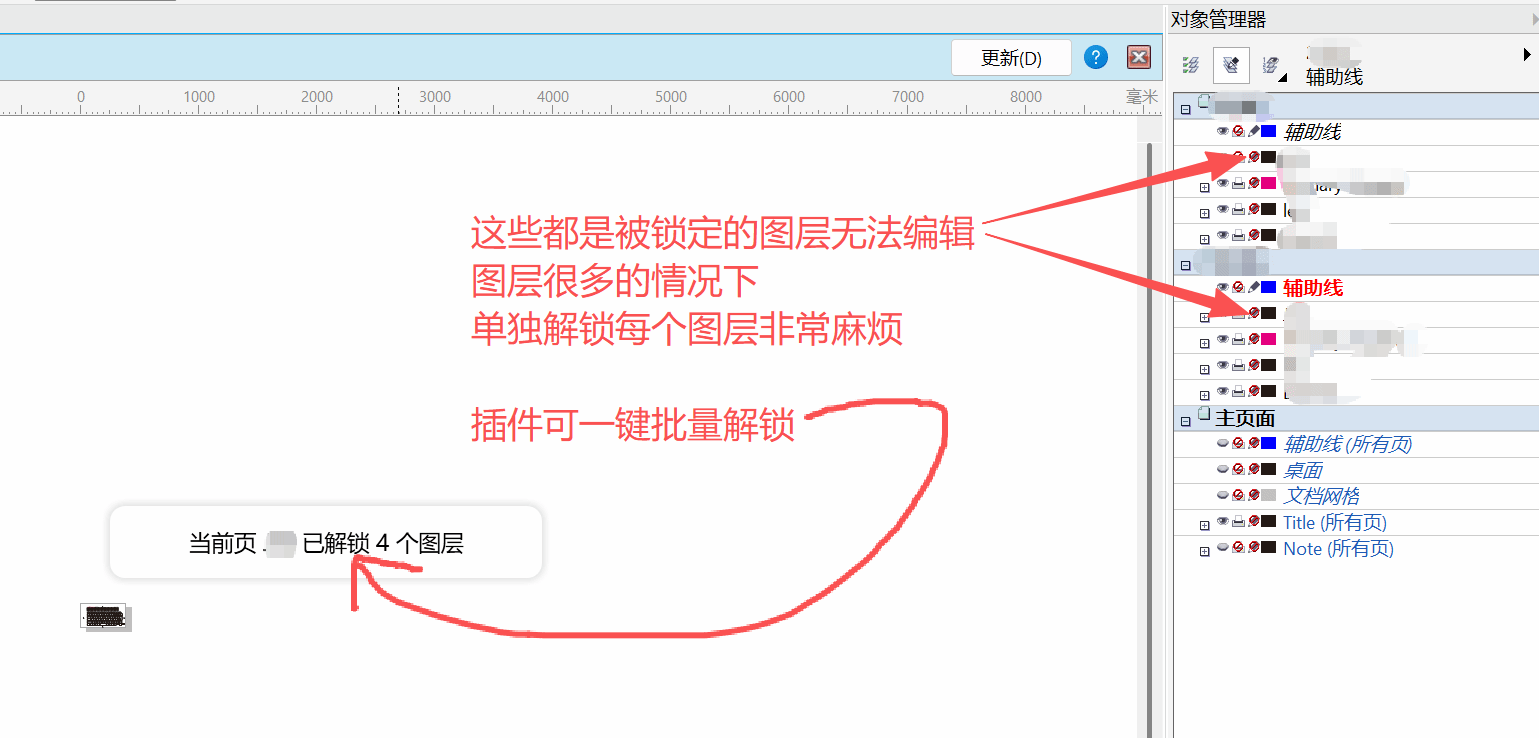
Task: Collapse the 主页面 tree node
Action: pos(1186,421)
